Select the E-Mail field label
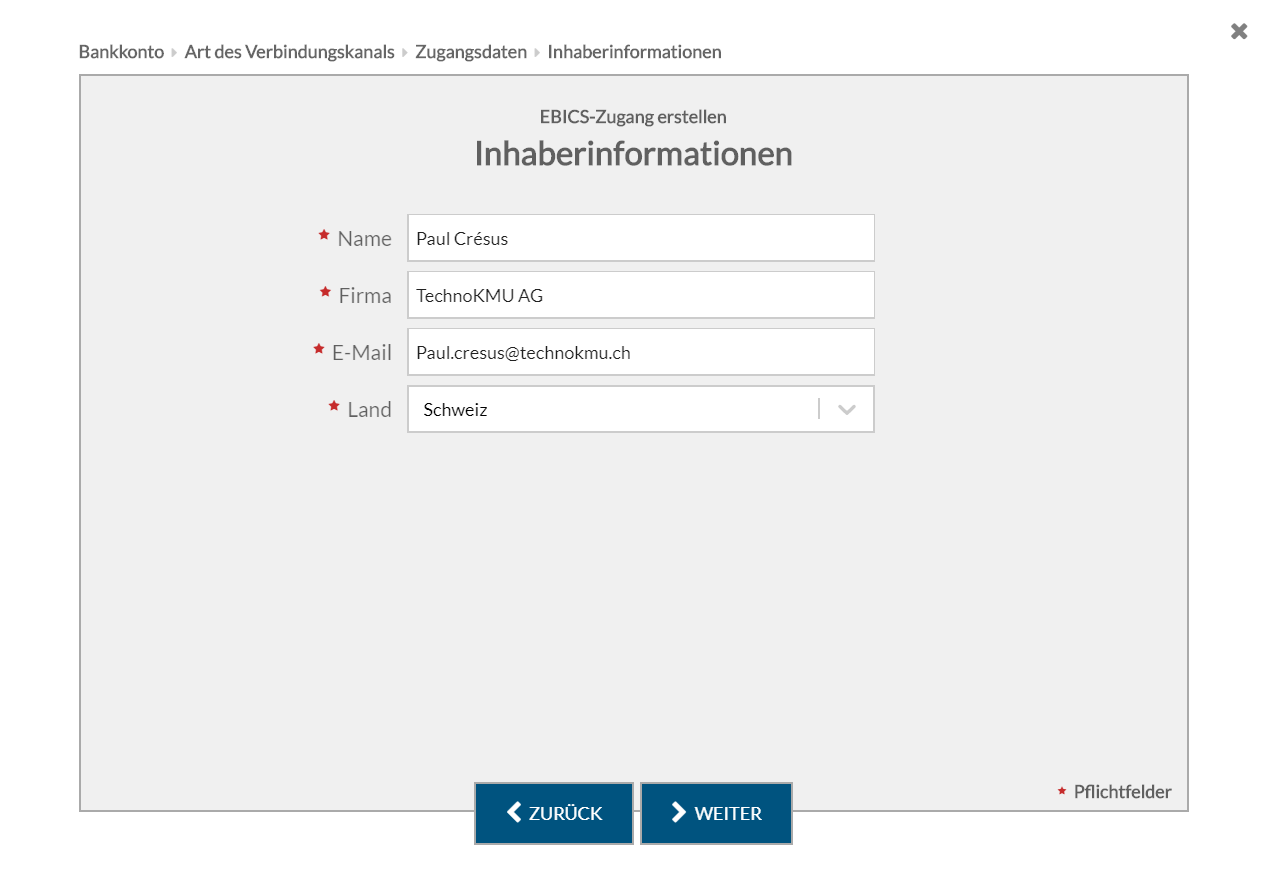Viewport: 1265px width, 890px height. (362, 353)
